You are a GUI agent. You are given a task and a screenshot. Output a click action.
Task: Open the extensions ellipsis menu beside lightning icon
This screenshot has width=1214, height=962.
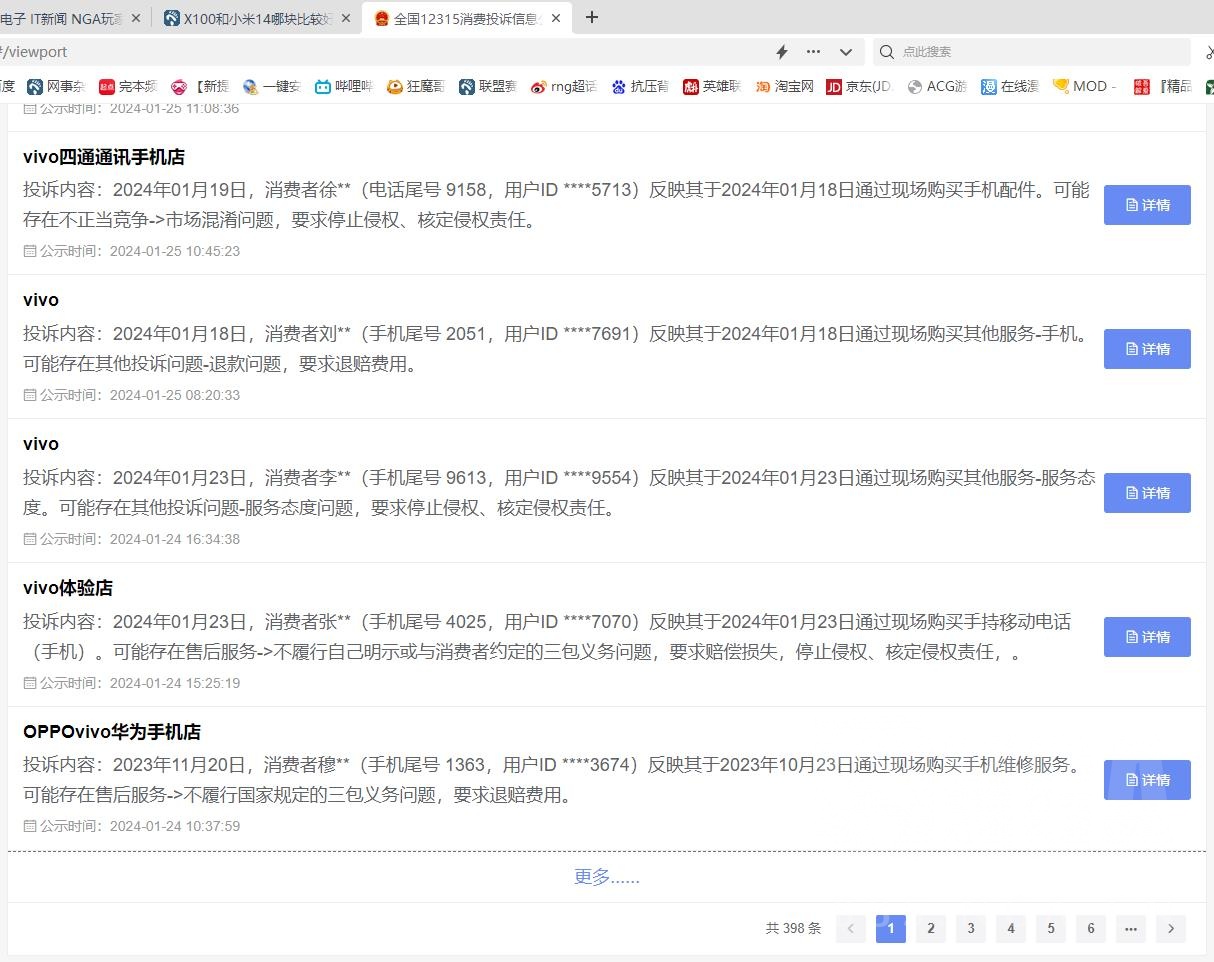coord(813,51)
